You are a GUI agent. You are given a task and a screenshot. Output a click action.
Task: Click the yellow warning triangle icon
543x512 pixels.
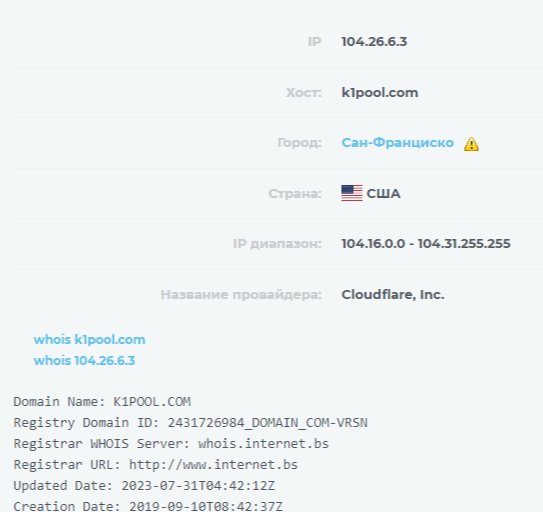471,144
